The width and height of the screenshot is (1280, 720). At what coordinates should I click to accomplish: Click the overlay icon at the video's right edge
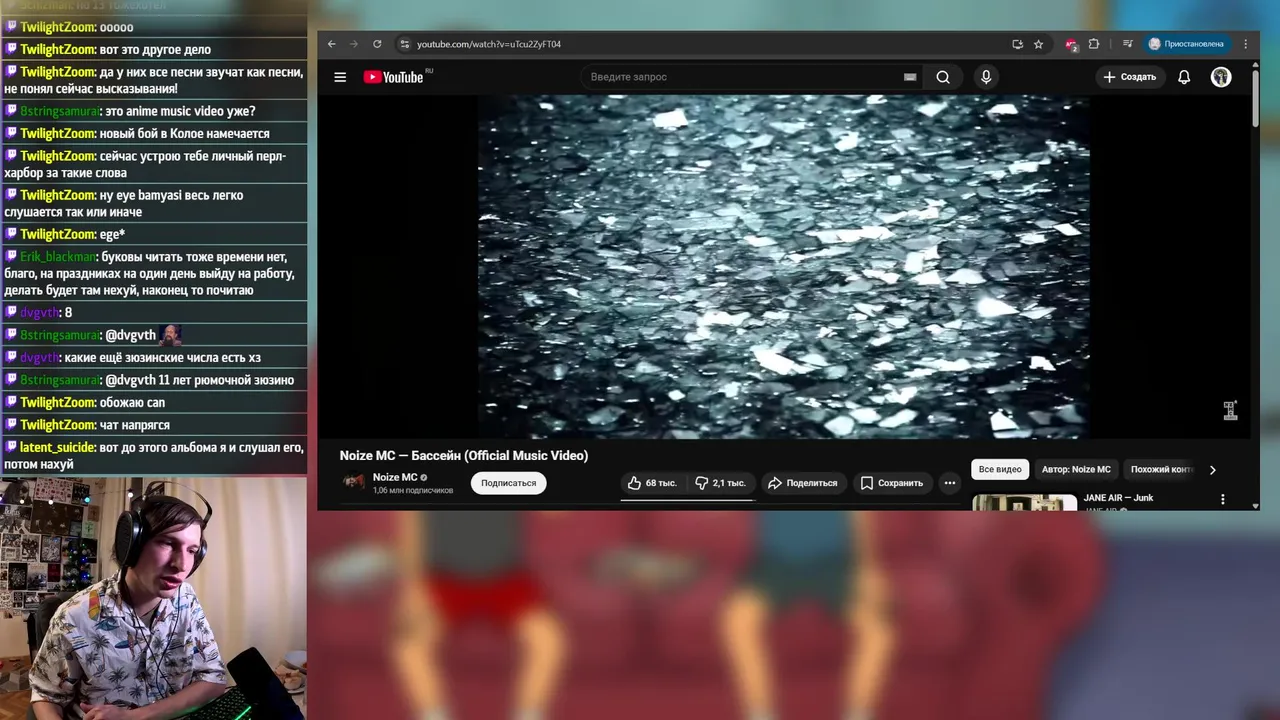[x=1230, y=410]
